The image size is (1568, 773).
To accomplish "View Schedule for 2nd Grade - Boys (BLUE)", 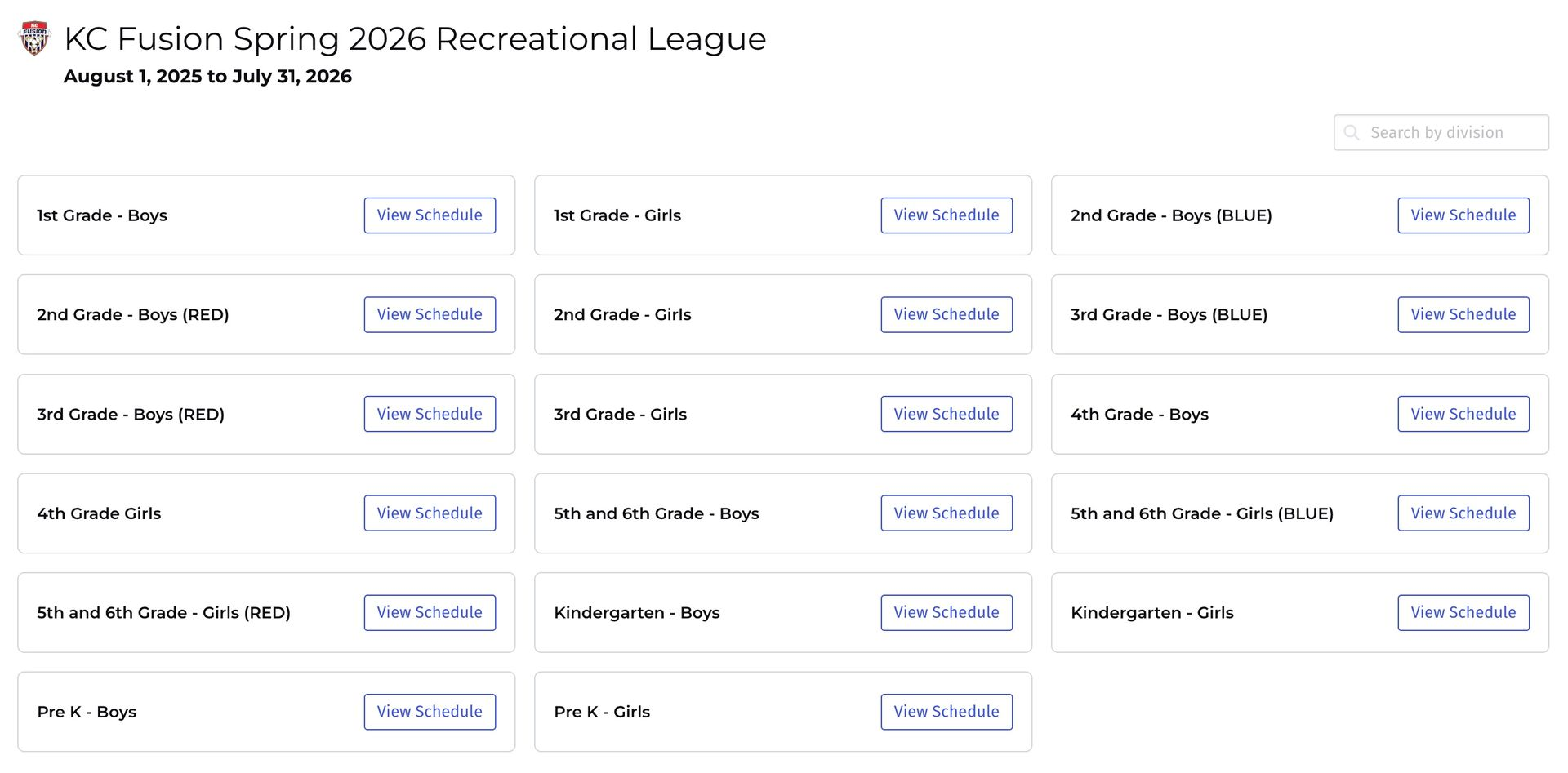I will pos(1463,215).
